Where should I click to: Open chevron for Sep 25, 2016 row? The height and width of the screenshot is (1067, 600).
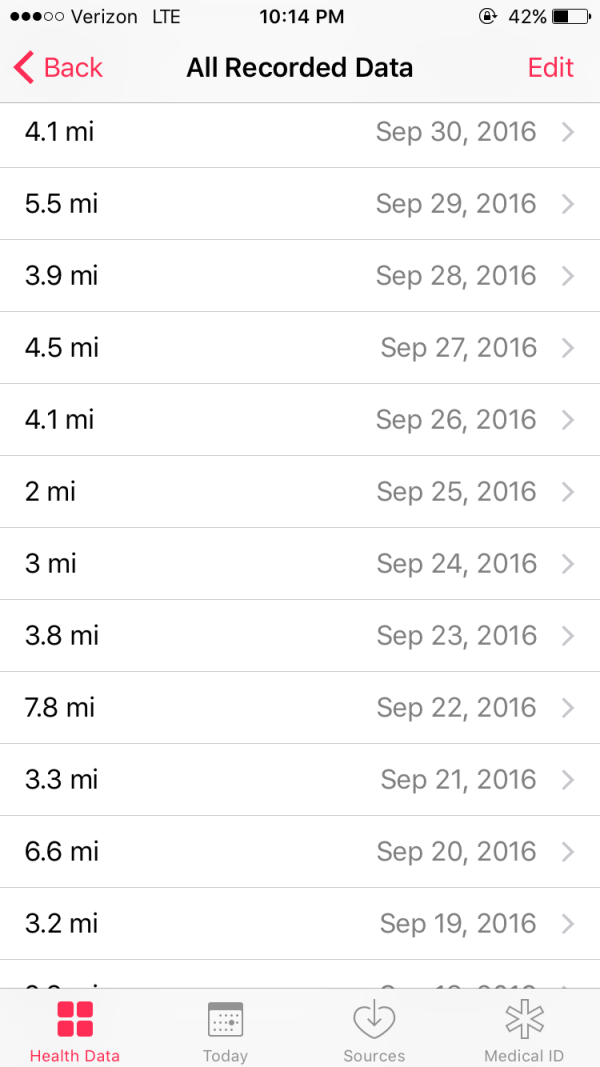pyautogui.click(x=568, y=492)
